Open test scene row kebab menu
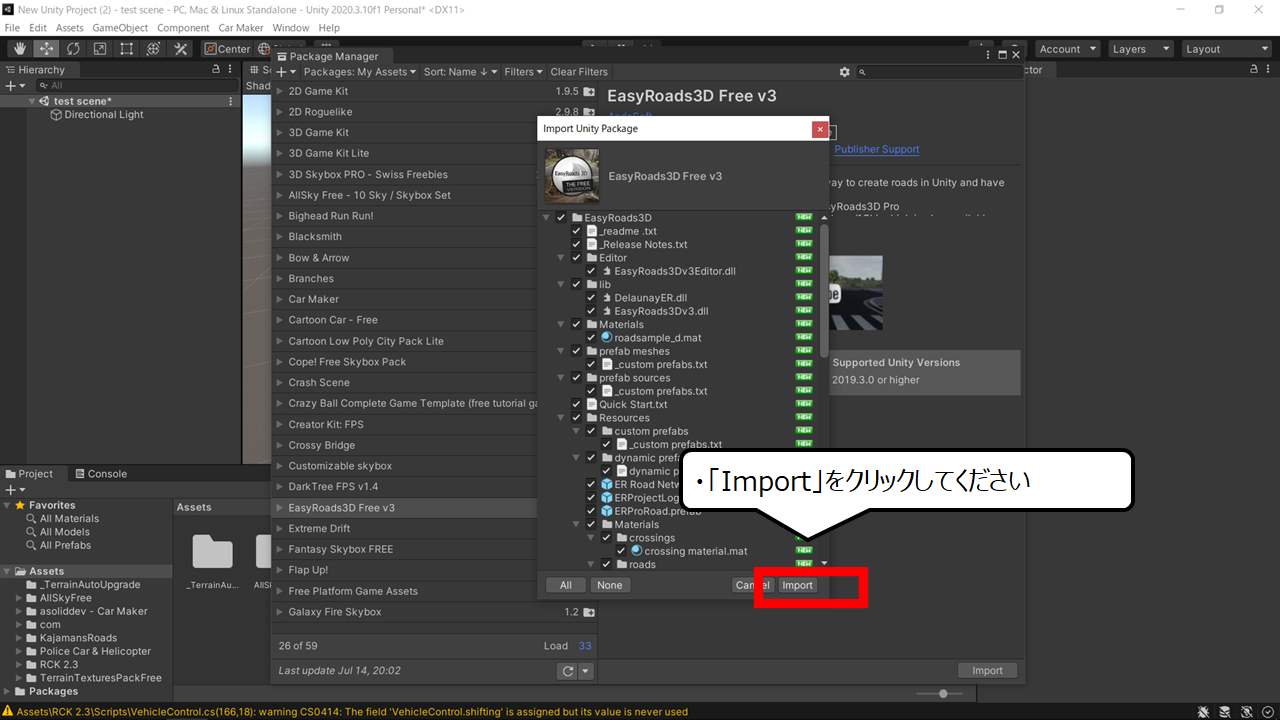Screen dimensions: 1280x720 tap(231, 101)
